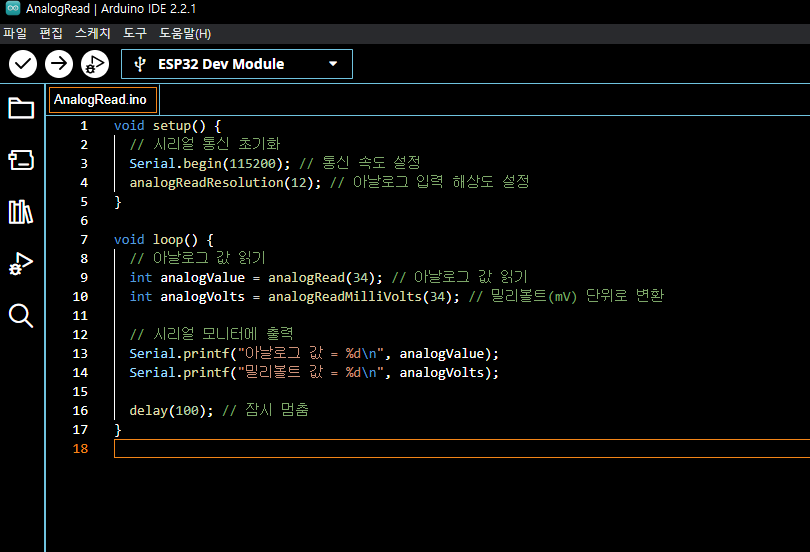810x552 pixels.
Task: Click the Verify checkmark button
Action: click(23, 65)
